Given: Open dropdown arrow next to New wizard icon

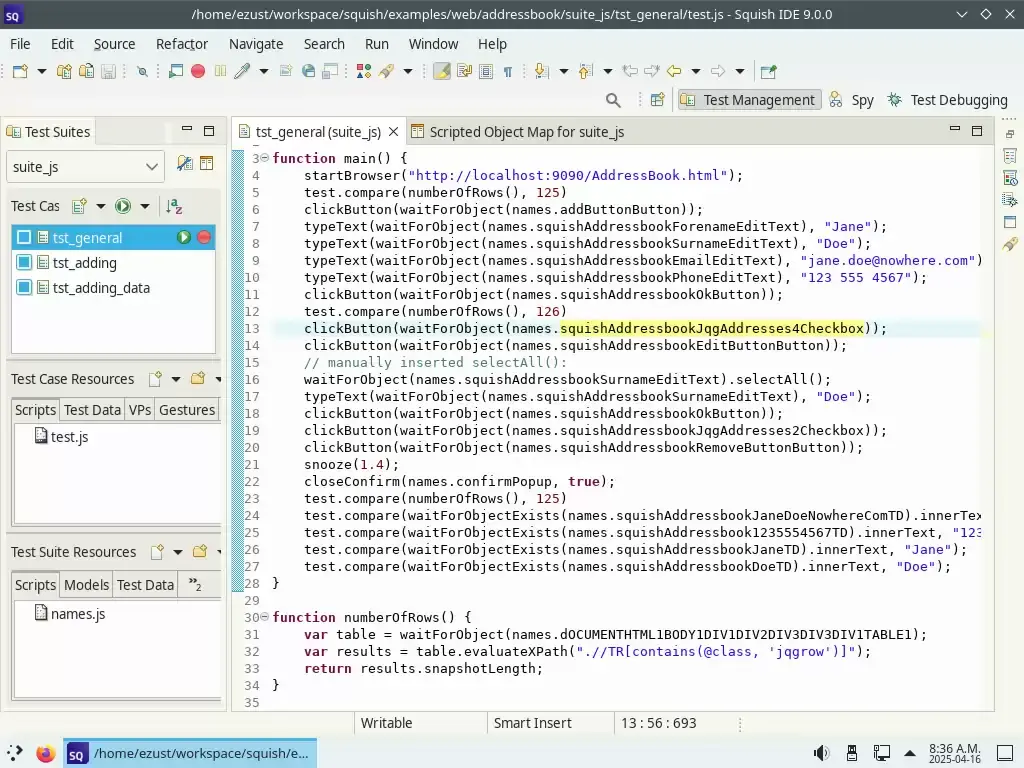Looking at the screenshot, I should pos(42,71).
